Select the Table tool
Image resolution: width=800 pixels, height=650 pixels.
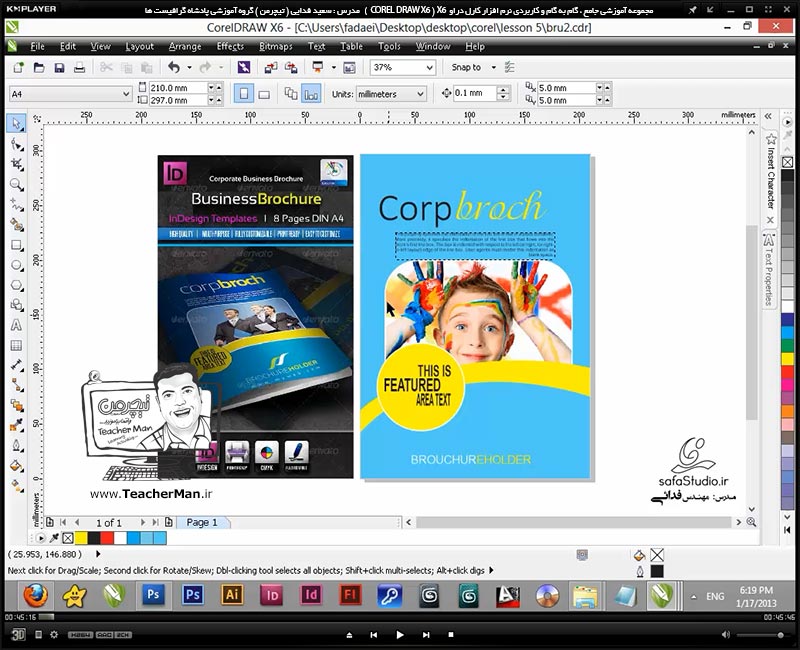click(x=17, y=345)
